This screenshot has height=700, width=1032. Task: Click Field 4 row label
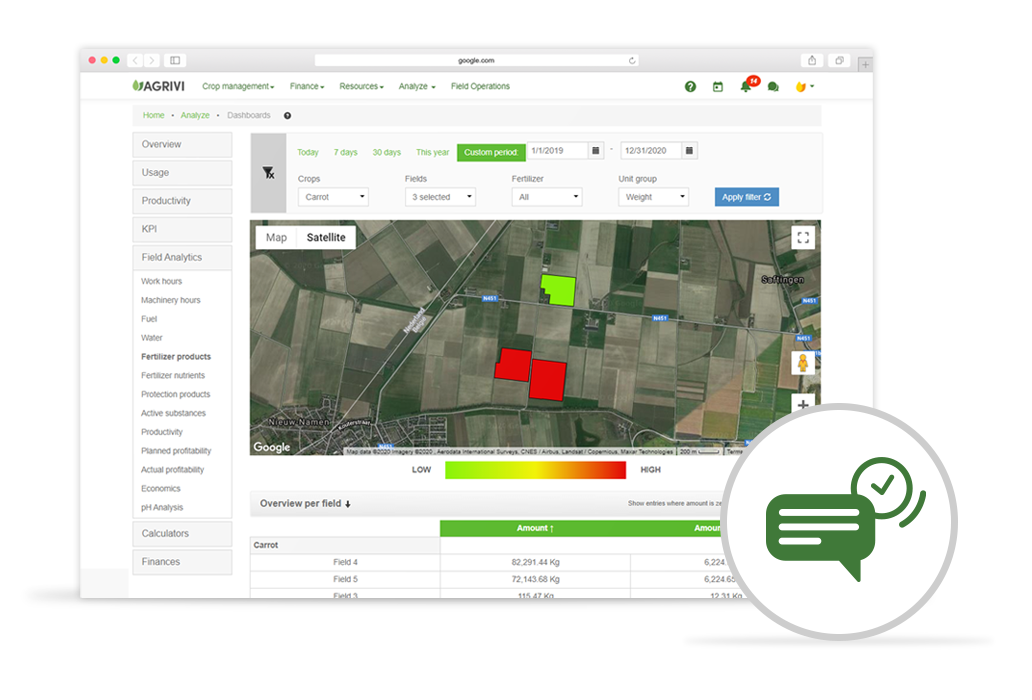[345, 562]
